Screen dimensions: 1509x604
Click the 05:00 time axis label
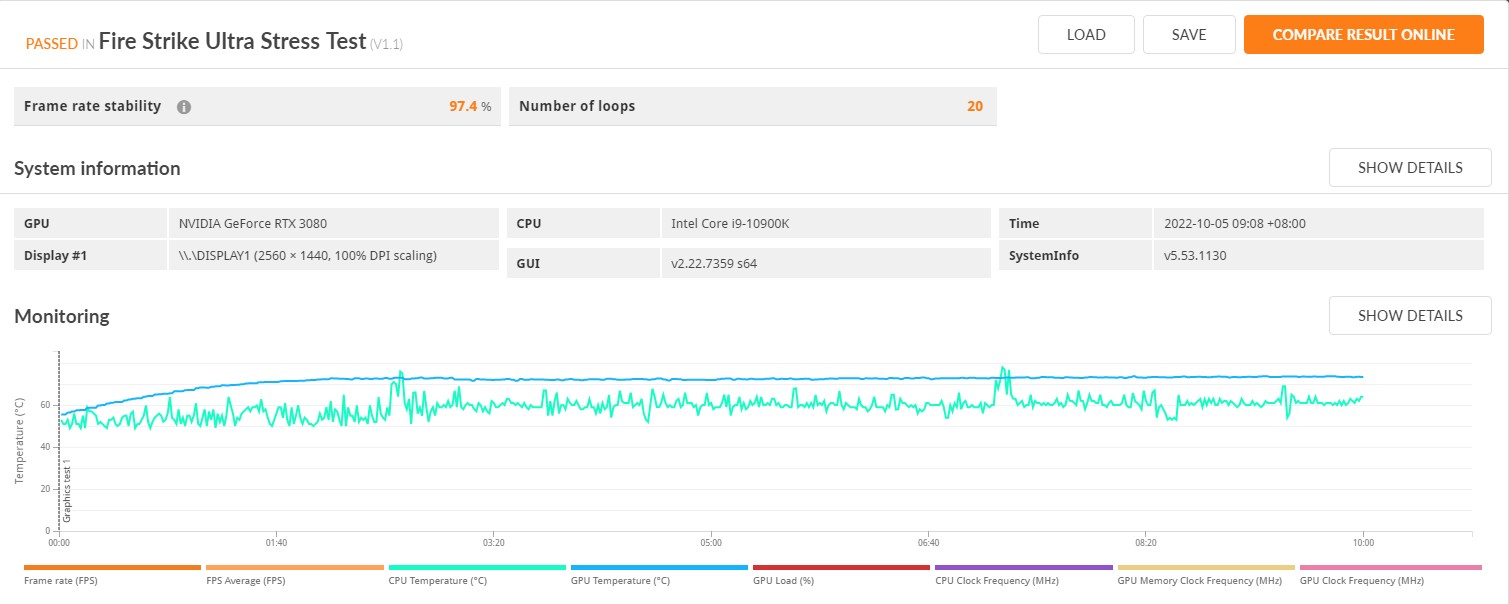(711, 543)
